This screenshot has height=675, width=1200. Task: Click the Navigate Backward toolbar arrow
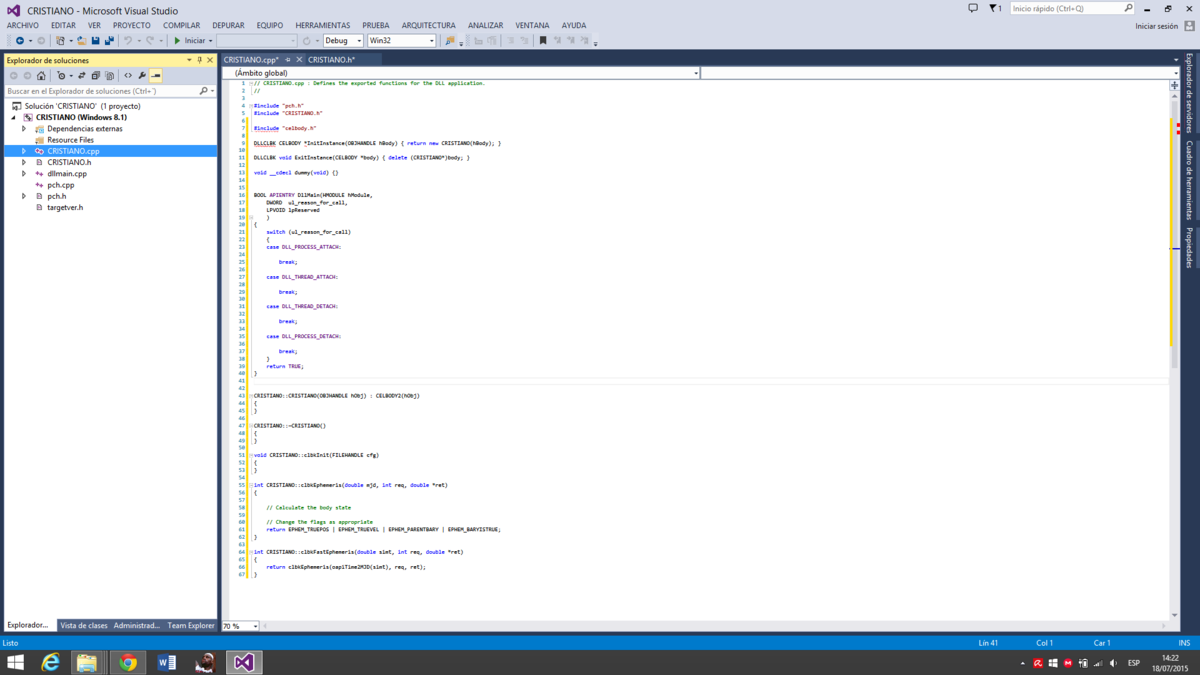(x=20, y=41)
